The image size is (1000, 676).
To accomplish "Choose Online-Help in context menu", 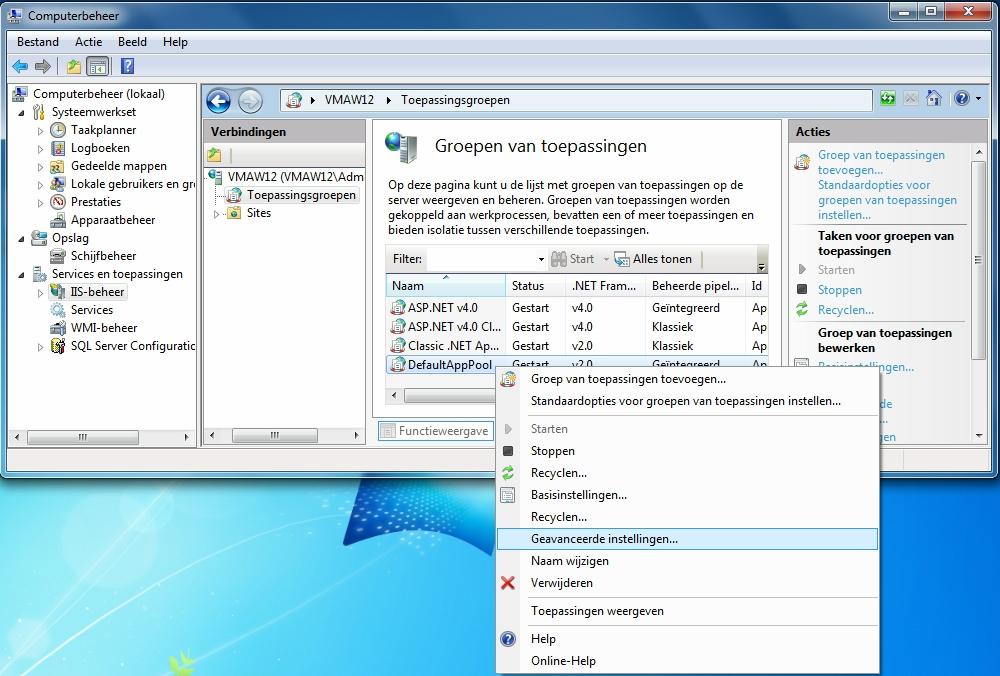I will 688,661.
